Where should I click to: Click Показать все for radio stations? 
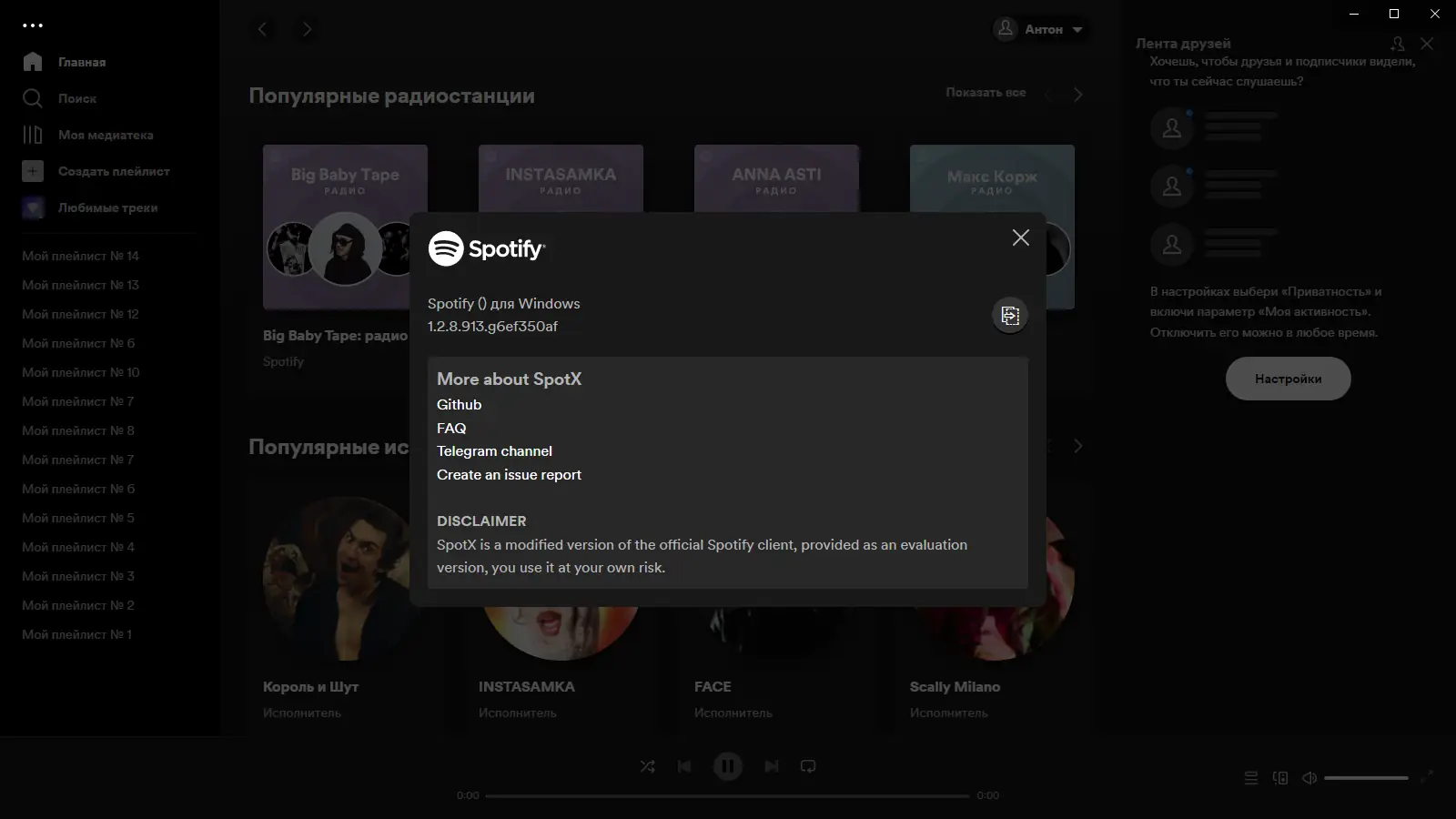[986, 93]
